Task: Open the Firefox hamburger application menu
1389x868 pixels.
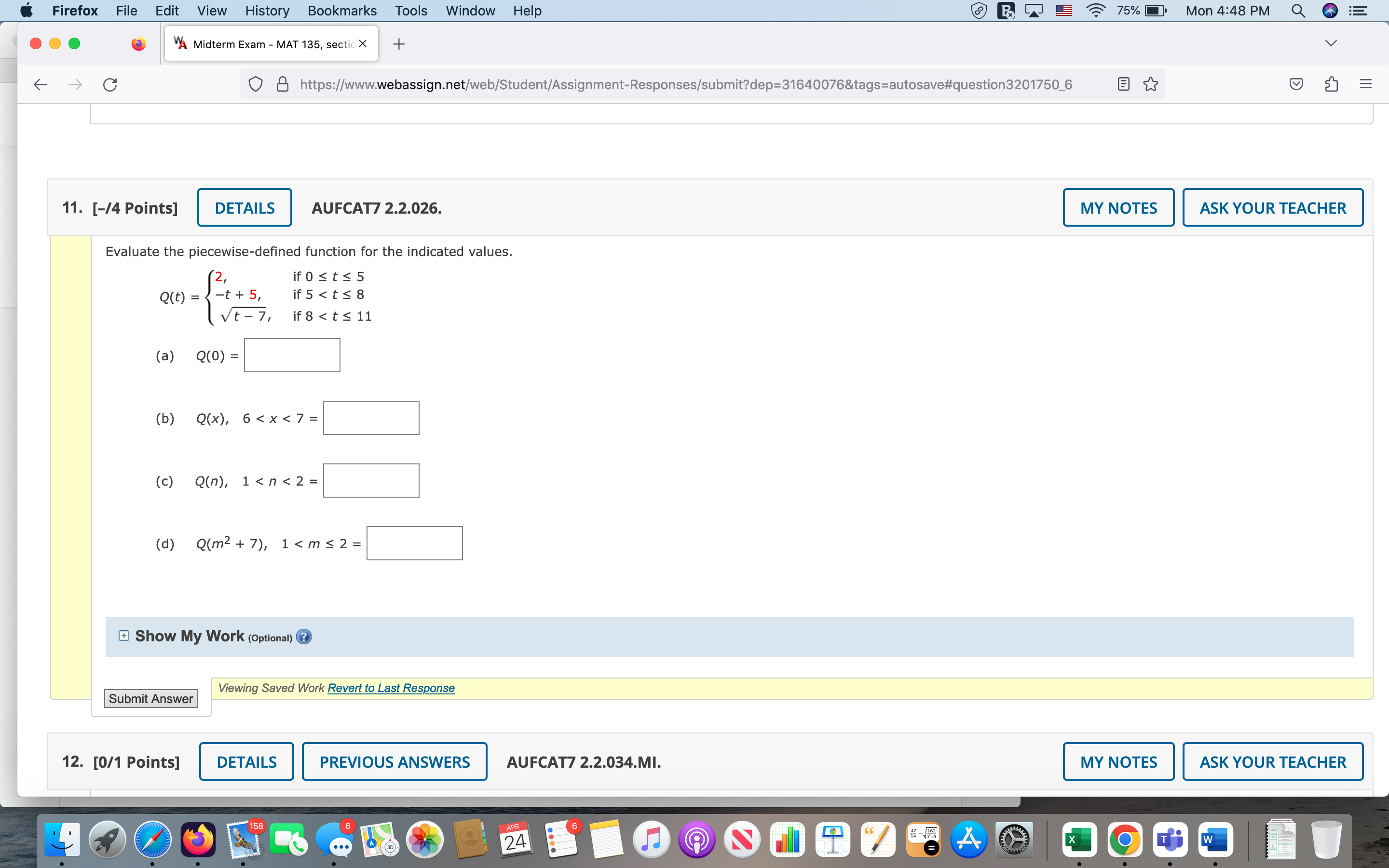Action: [x=1365, y=84]
